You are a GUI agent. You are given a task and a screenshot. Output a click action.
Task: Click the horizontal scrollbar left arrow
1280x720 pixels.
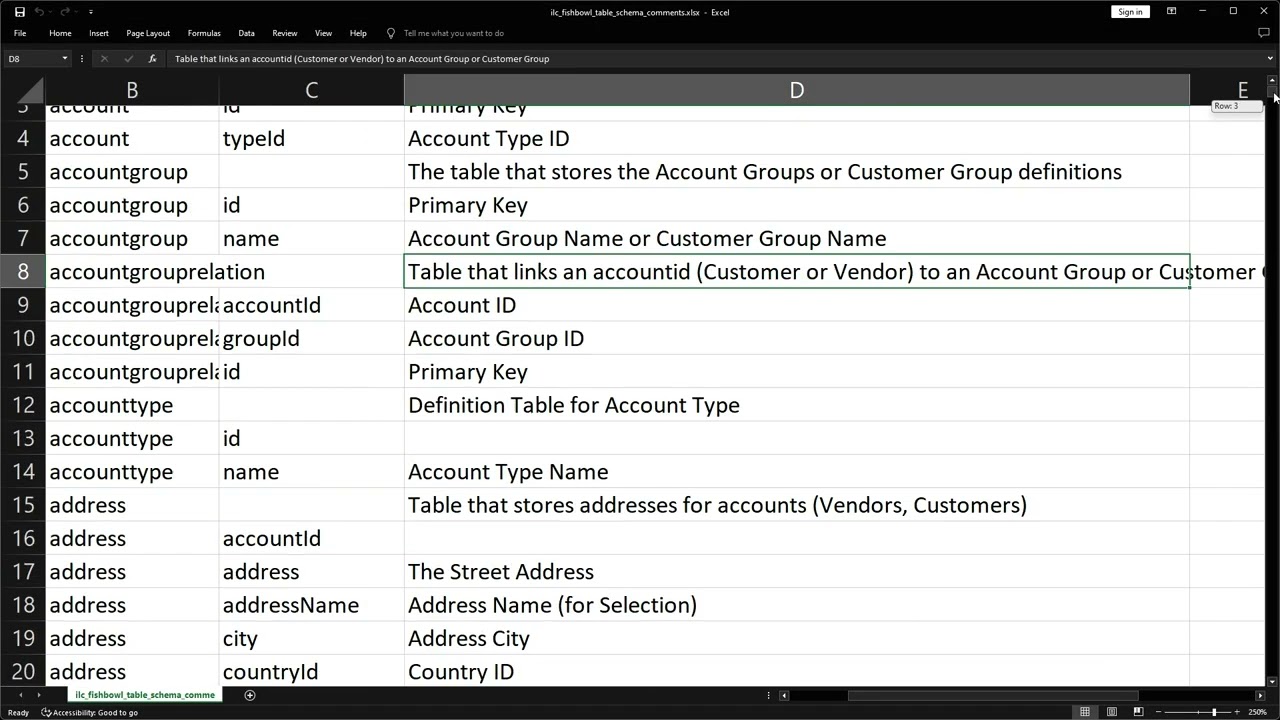pos(784,695)
